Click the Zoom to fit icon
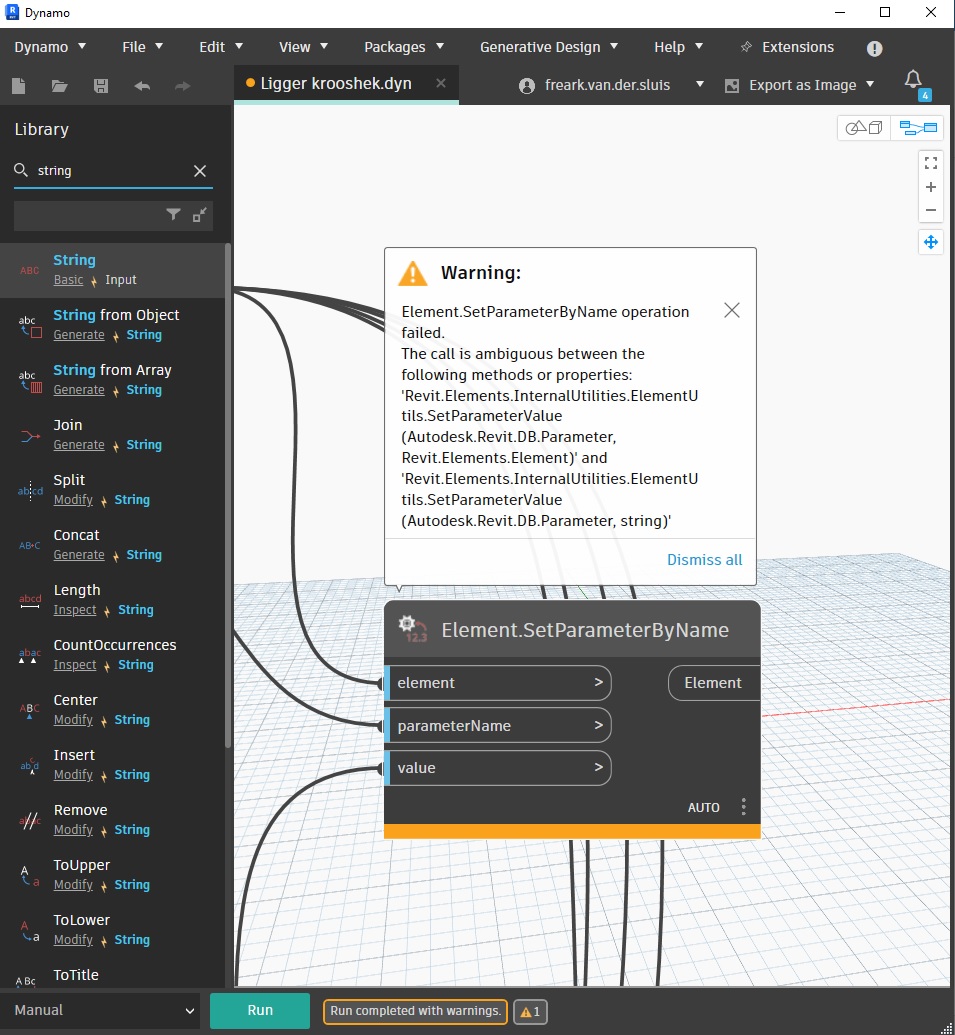 [x=930, y=163]
